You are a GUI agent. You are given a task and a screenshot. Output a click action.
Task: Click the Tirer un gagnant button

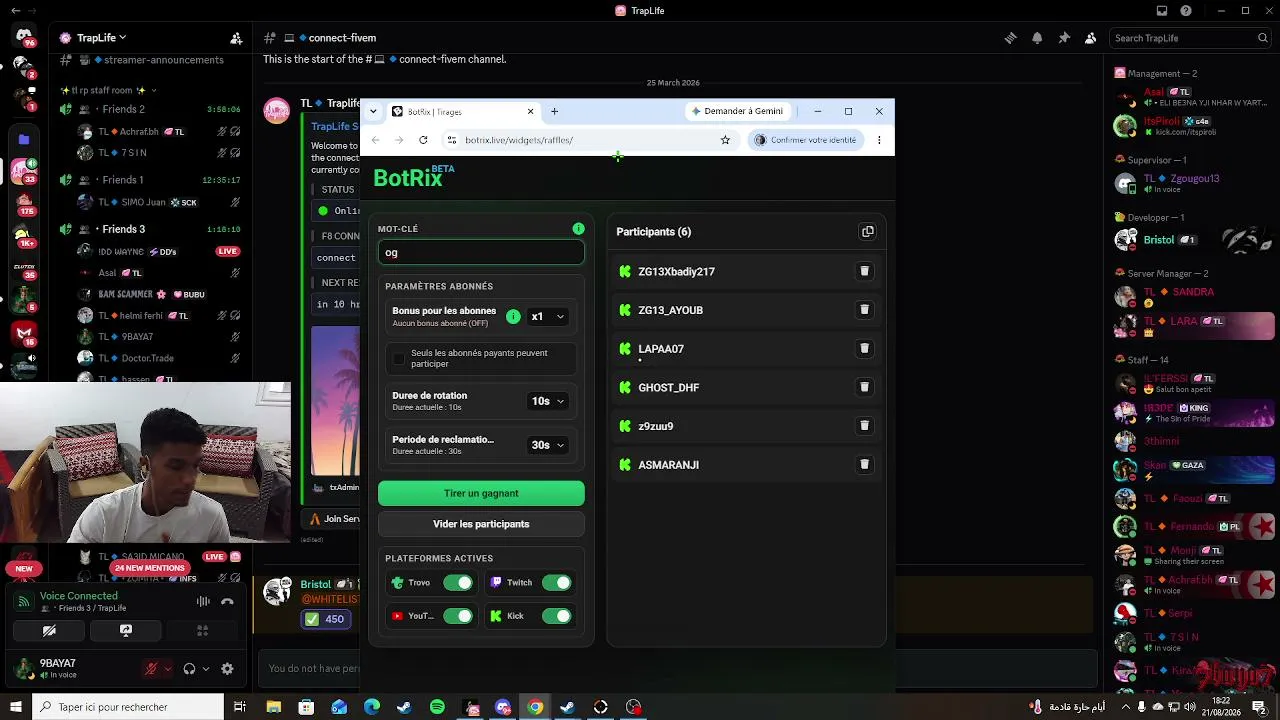tap(481, 493)
